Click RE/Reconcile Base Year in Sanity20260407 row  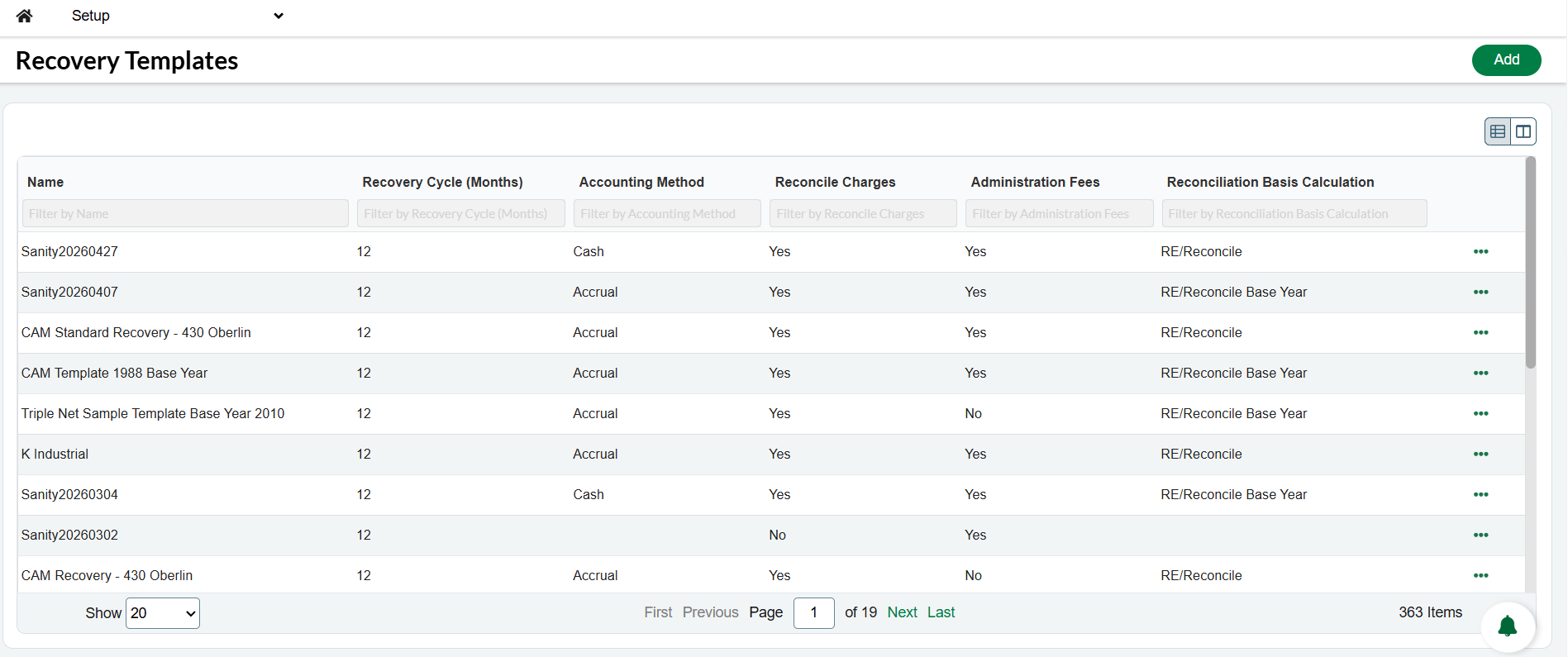[x=1233, y=293]
